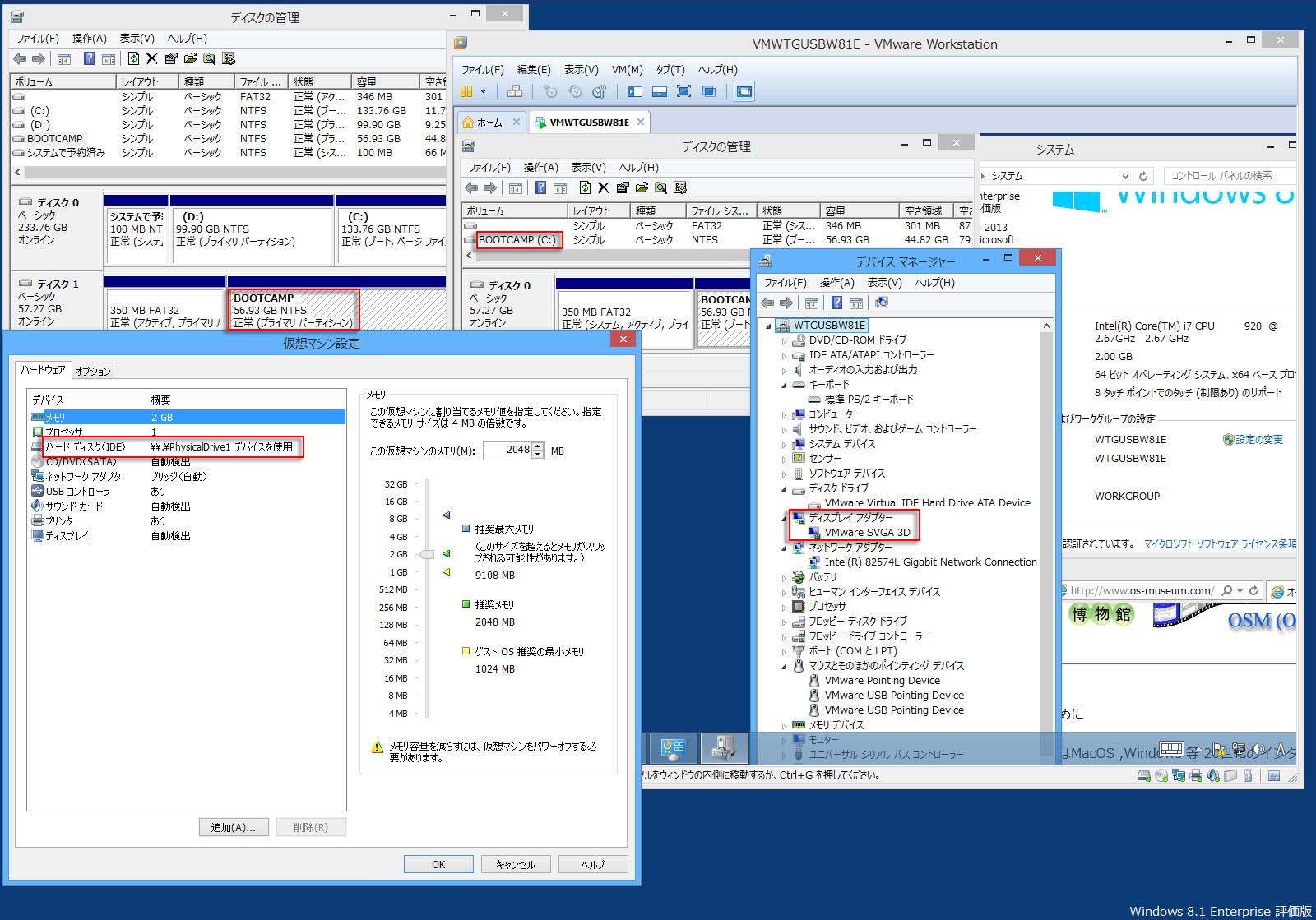Select the BOOTCAMP 56.93 GB partition on ディスク 1
Screen dimensions: 1316x920
[293, 310]
